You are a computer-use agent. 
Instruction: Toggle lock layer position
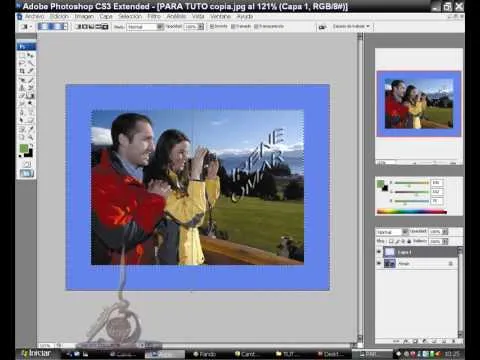click(403, 241)
